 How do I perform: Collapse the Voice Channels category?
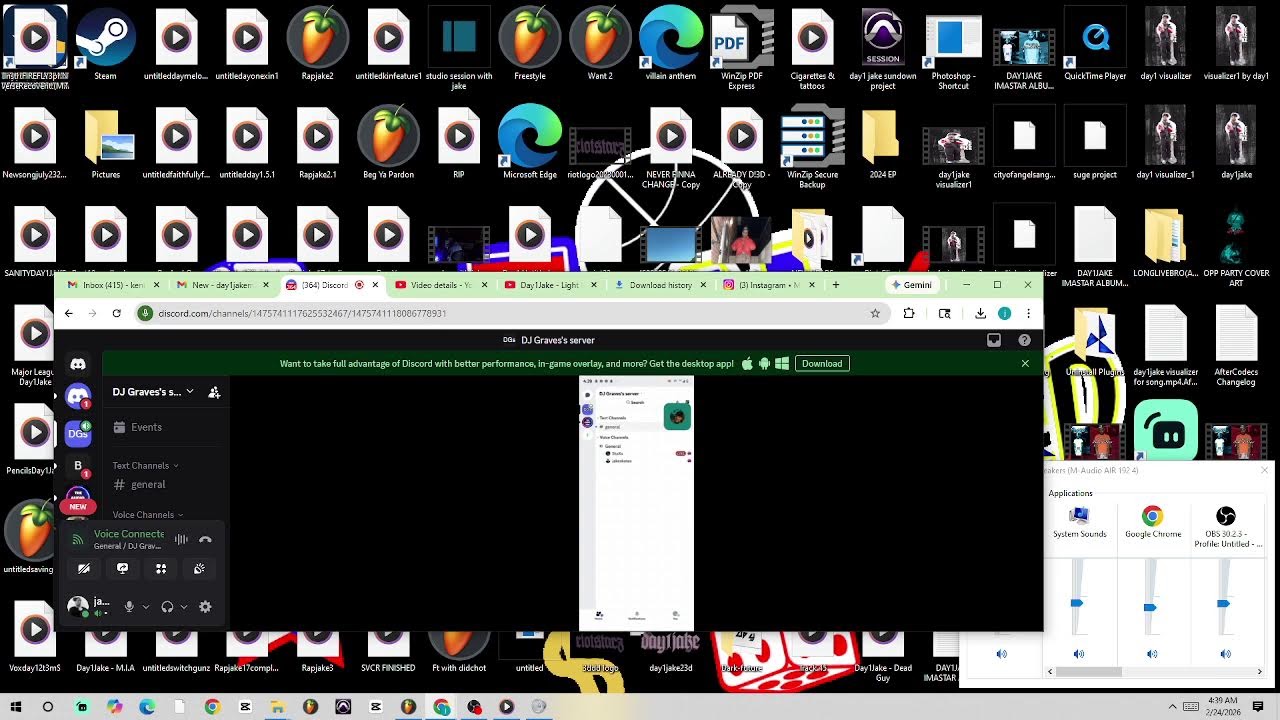148,515
